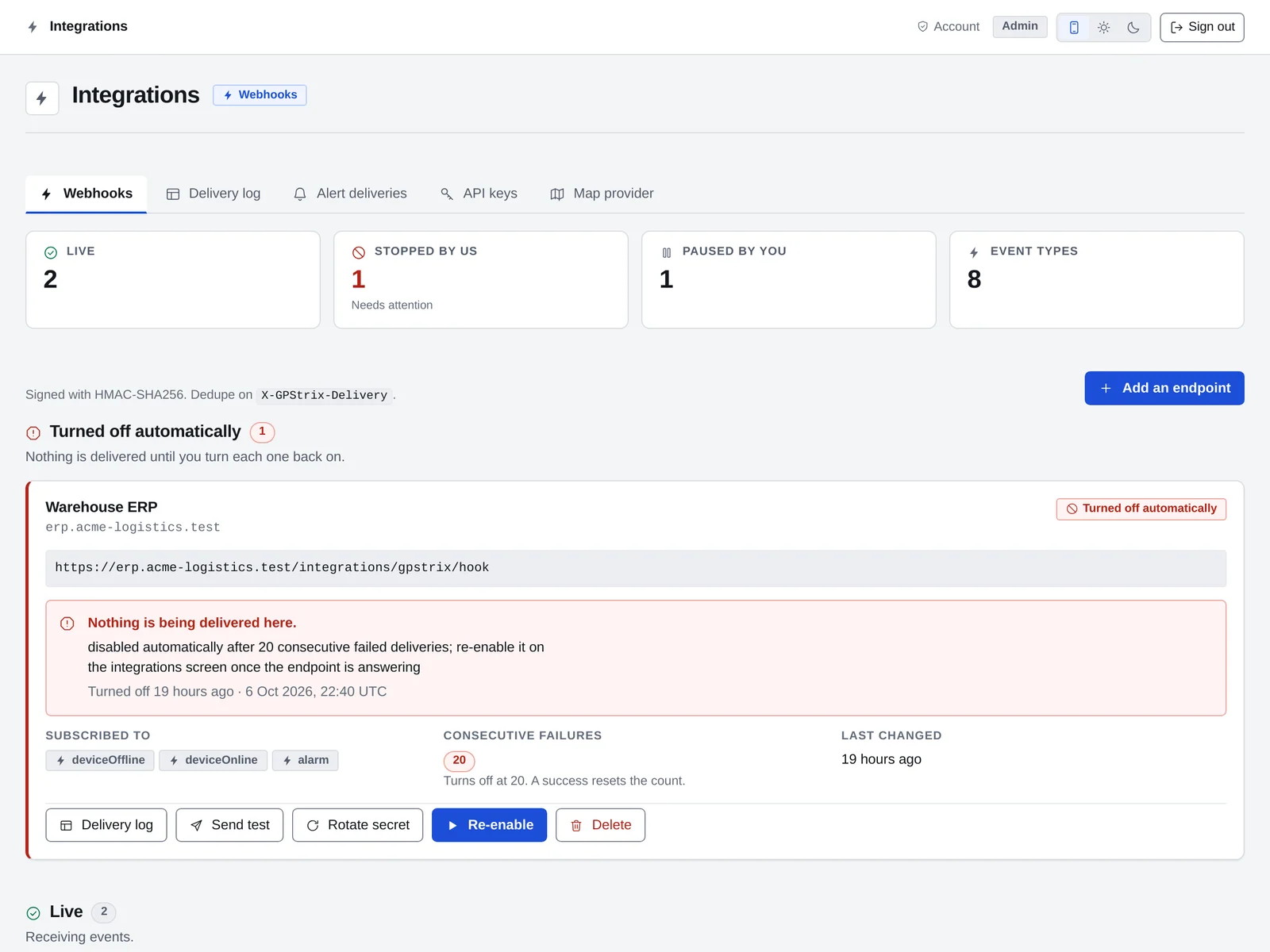Click the Live section checkmark icon
The height and width of the screenshot is (952, 1270).
click(33, 913)
